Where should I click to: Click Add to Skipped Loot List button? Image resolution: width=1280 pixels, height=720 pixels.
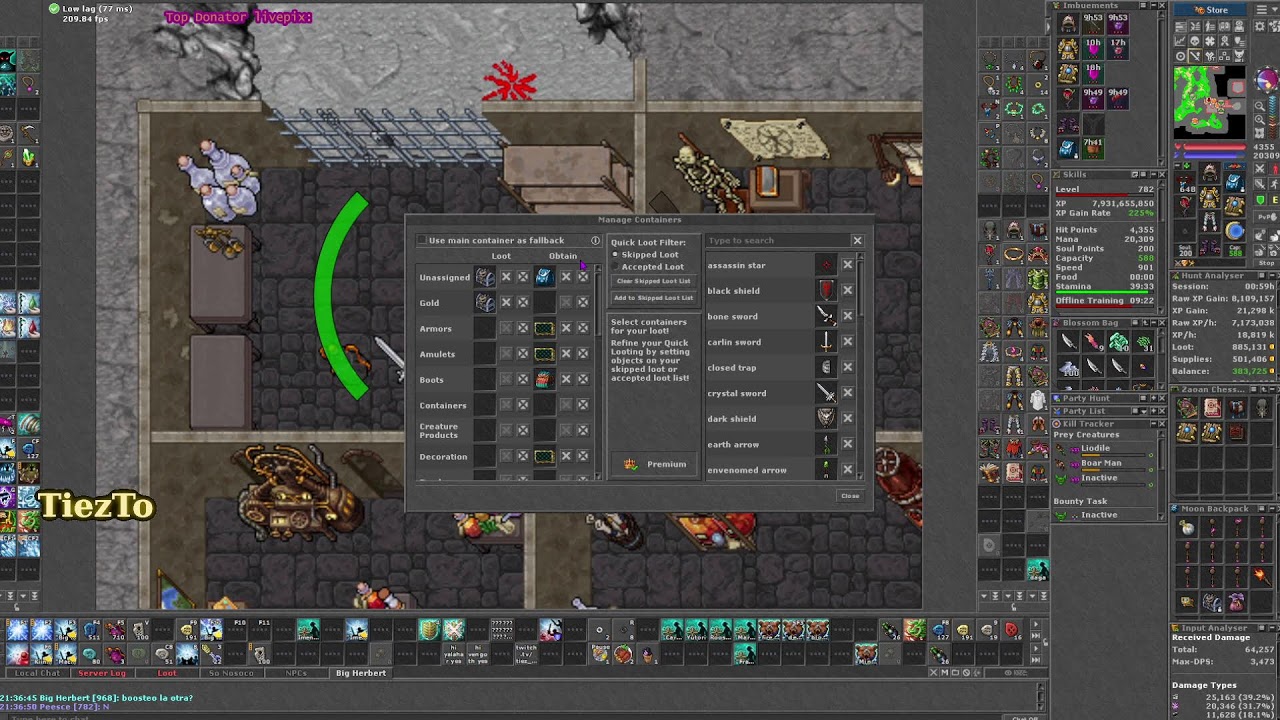pyautogui.click(x=654, y=298)
